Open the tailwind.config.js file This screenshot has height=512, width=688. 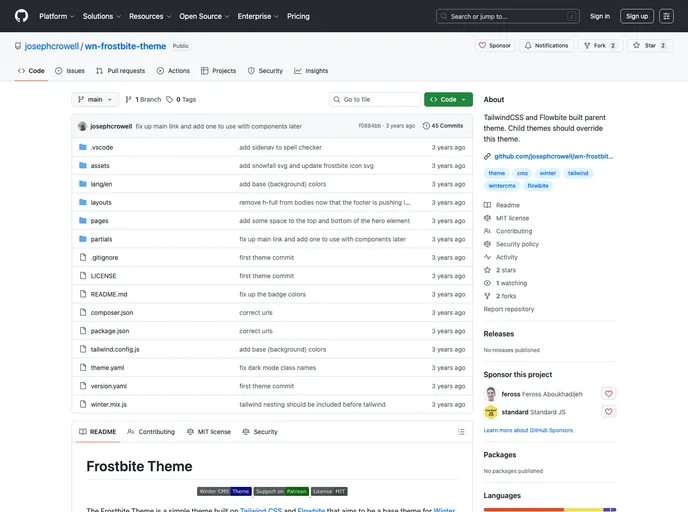(115, 349)
